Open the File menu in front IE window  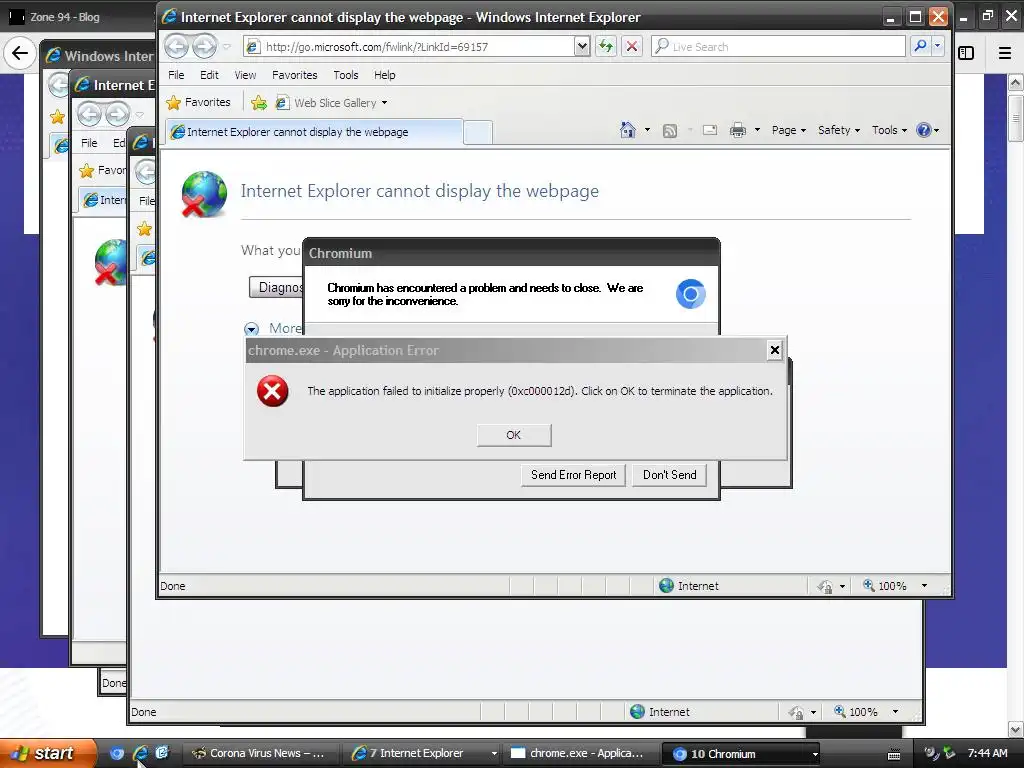176,75
